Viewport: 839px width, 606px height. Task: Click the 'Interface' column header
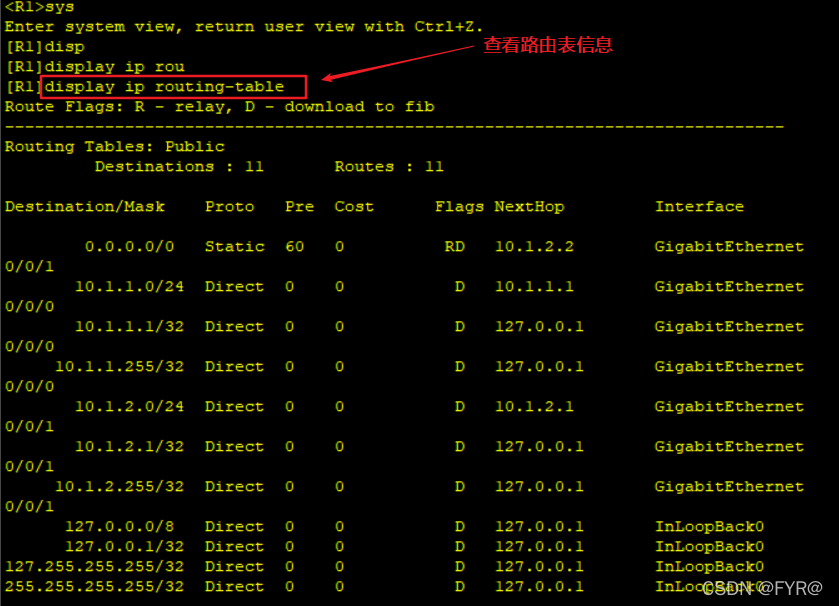coord(699,207)
